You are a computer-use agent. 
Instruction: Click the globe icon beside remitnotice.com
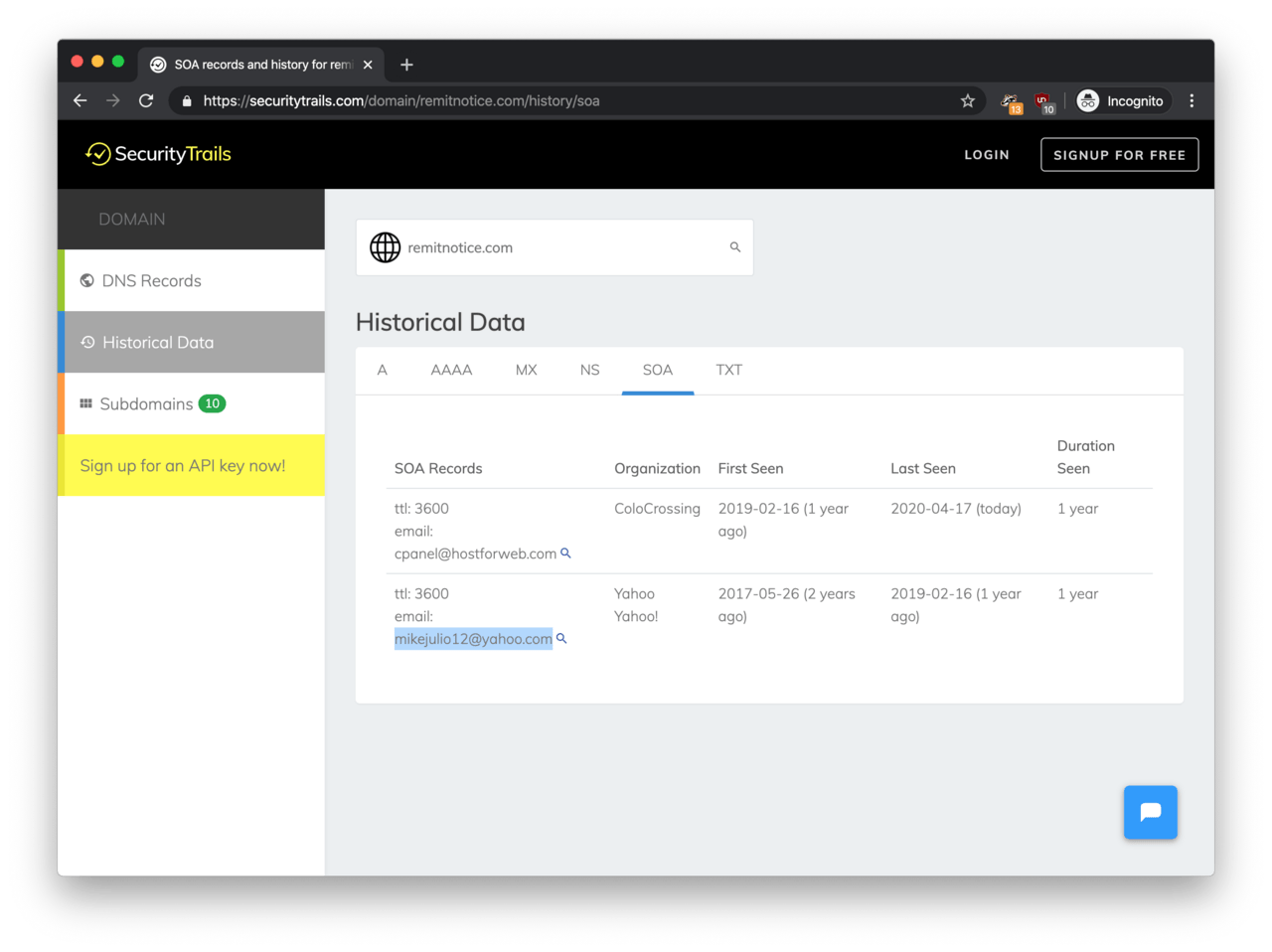click(x=386, y=247)
